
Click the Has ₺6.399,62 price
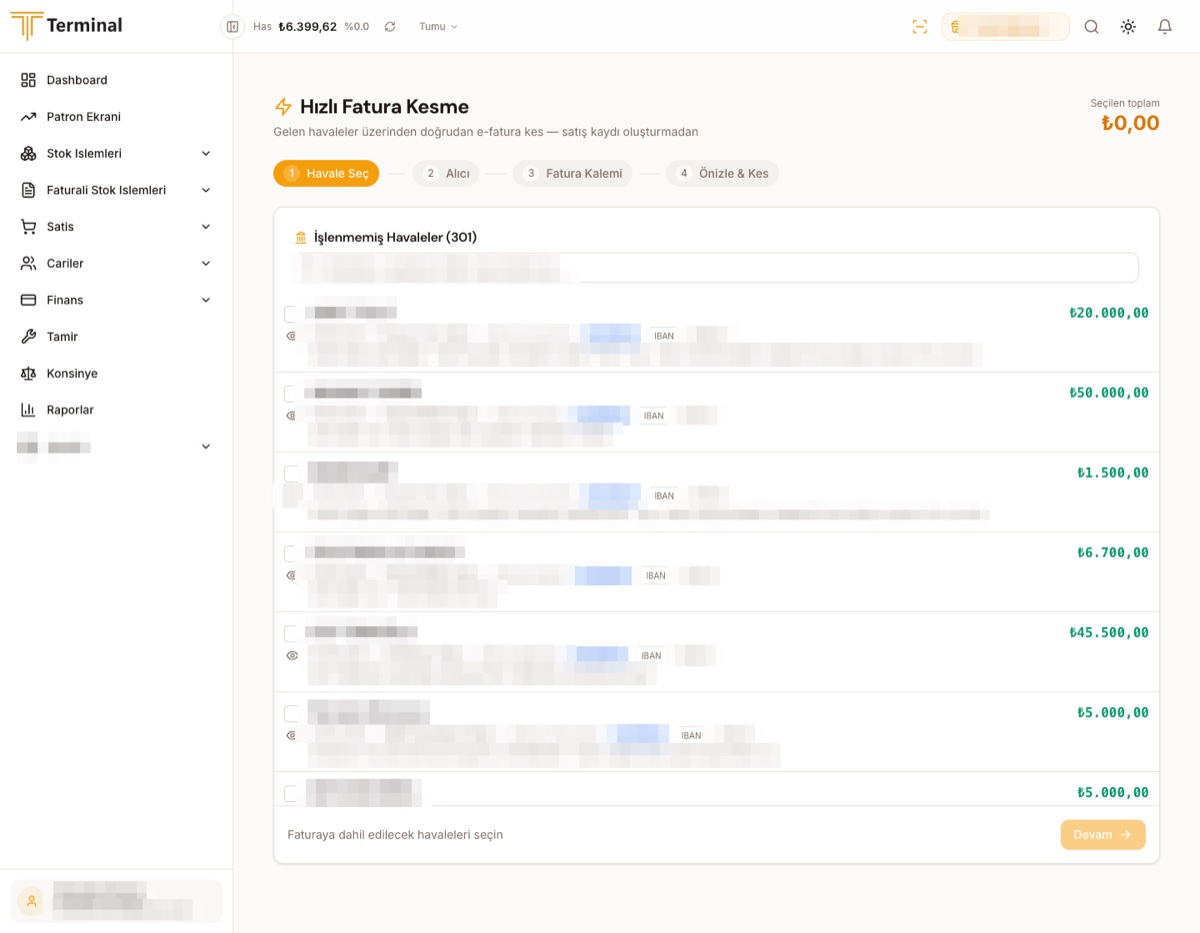click(307, 27)
